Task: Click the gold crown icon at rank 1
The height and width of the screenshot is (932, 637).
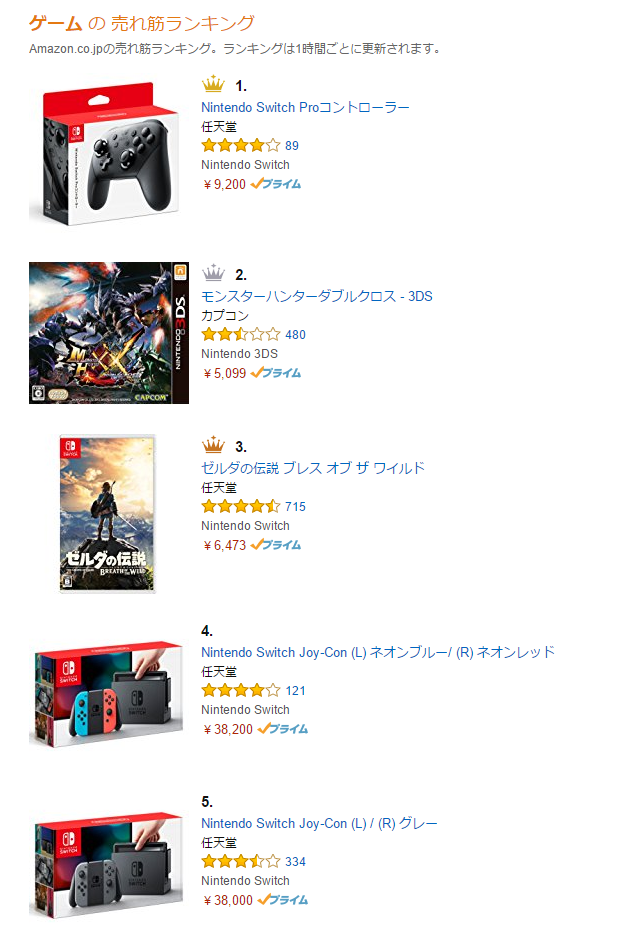Action: (x=213, y=85)
